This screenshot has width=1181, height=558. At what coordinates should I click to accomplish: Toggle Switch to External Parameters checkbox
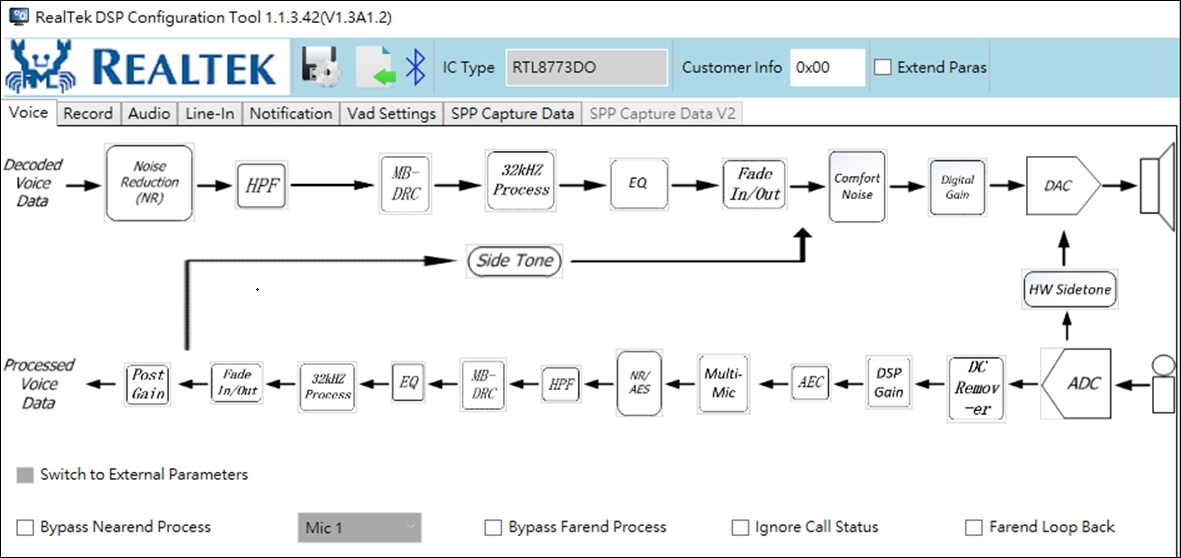(26, 475)
